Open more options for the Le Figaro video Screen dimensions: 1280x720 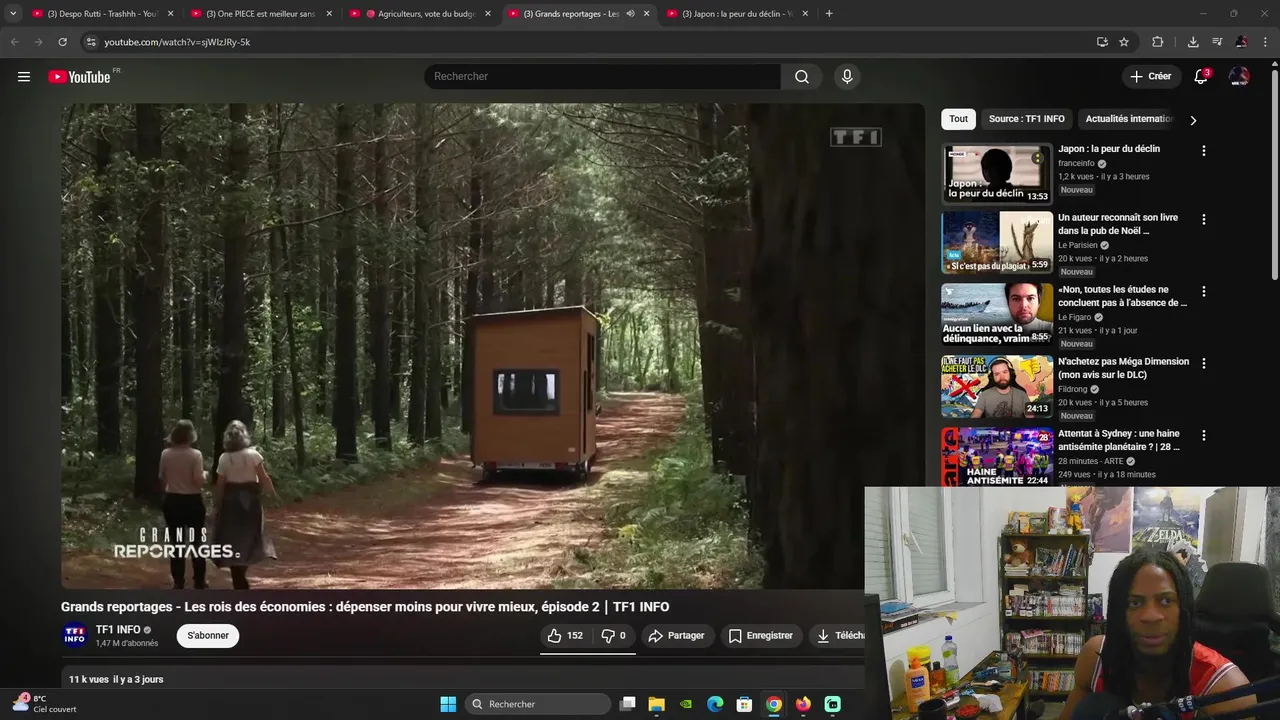coord(1204,291)
